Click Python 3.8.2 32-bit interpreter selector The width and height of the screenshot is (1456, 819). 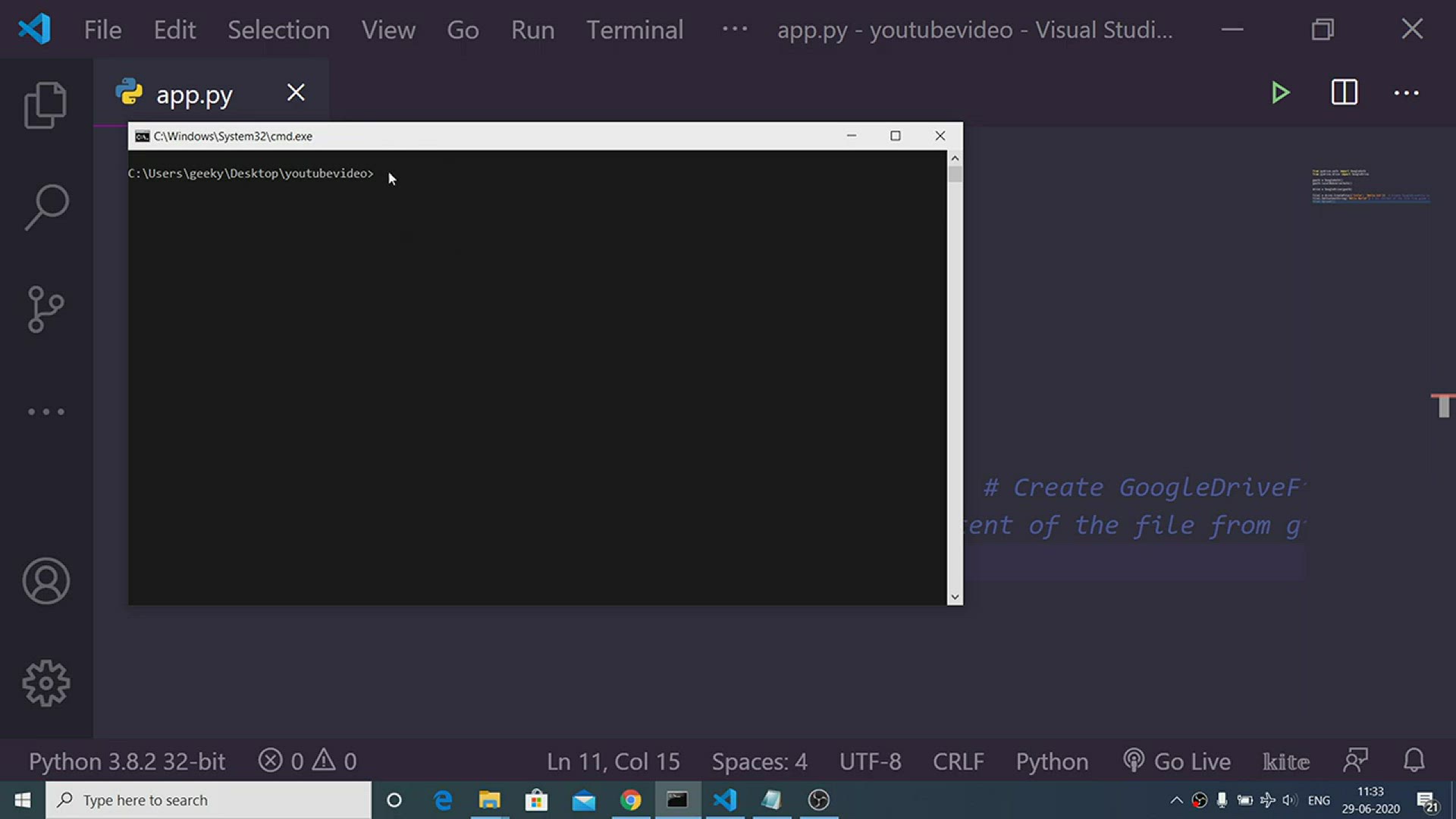coord(127,761)
